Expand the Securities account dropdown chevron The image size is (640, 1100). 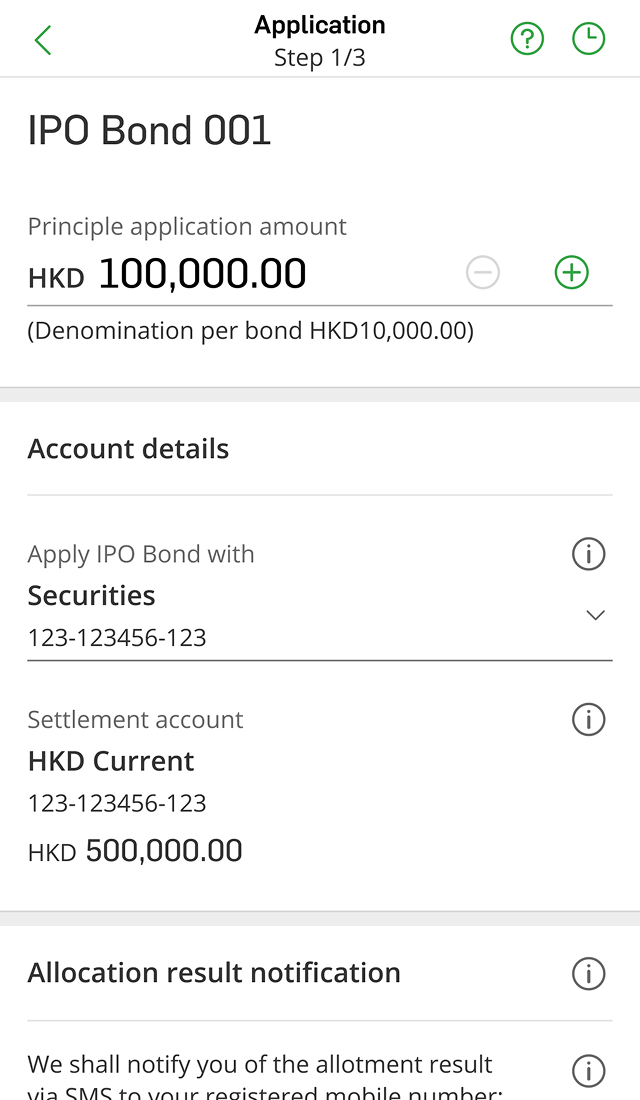point(595,615)
